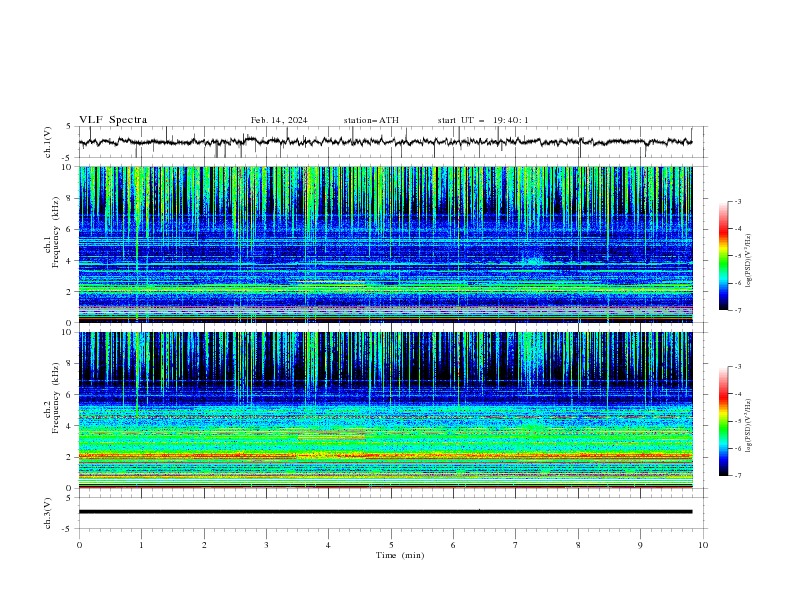Screen dimensions: 792x612
Task: Click the time axis tick label "3"
Action: click(266, 545)
